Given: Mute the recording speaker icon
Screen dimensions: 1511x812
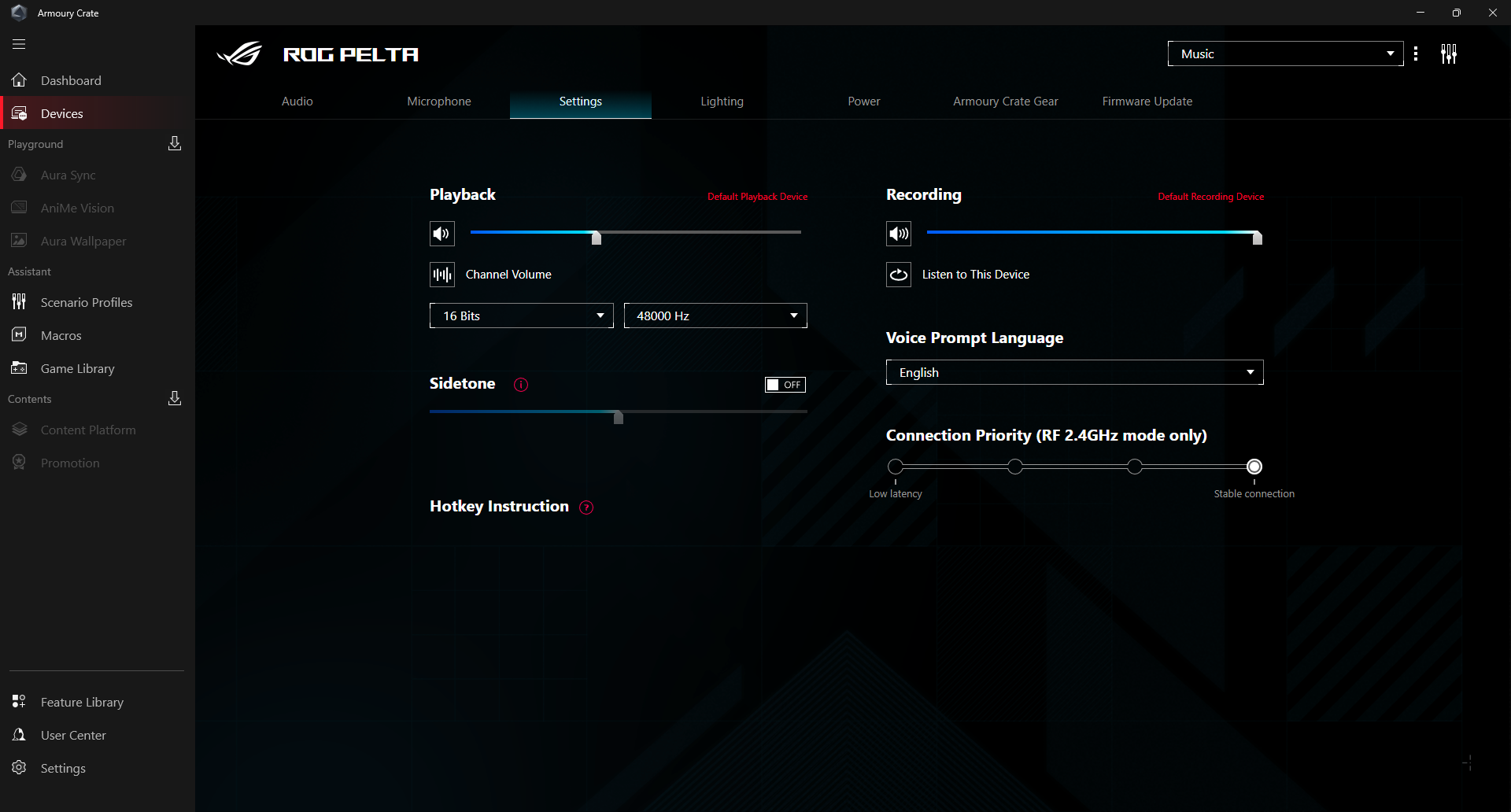Looking at the screenshot, I should pos(899,234).
